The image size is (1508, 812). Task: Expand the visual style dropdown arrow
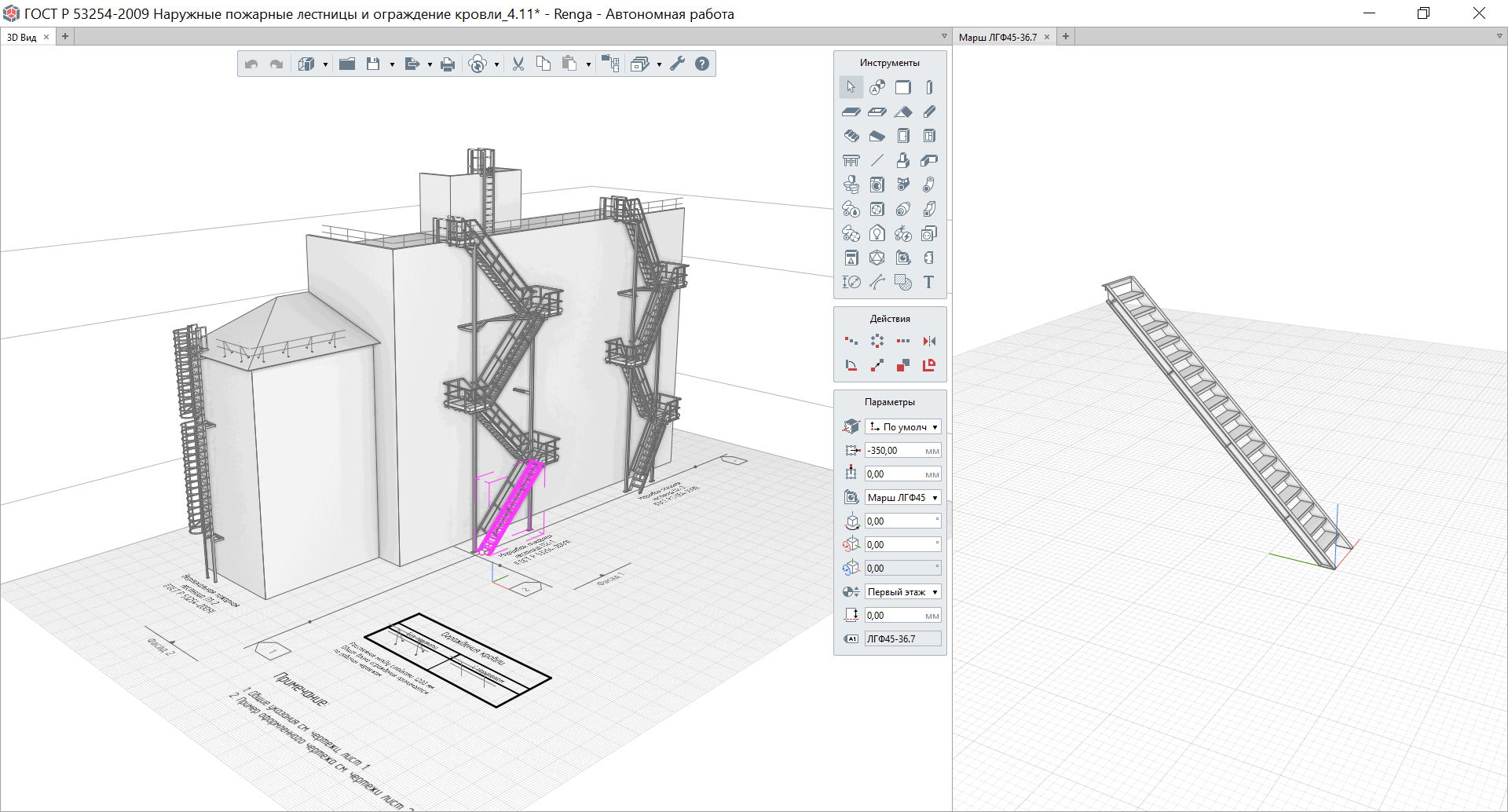(x=659, y=65)
